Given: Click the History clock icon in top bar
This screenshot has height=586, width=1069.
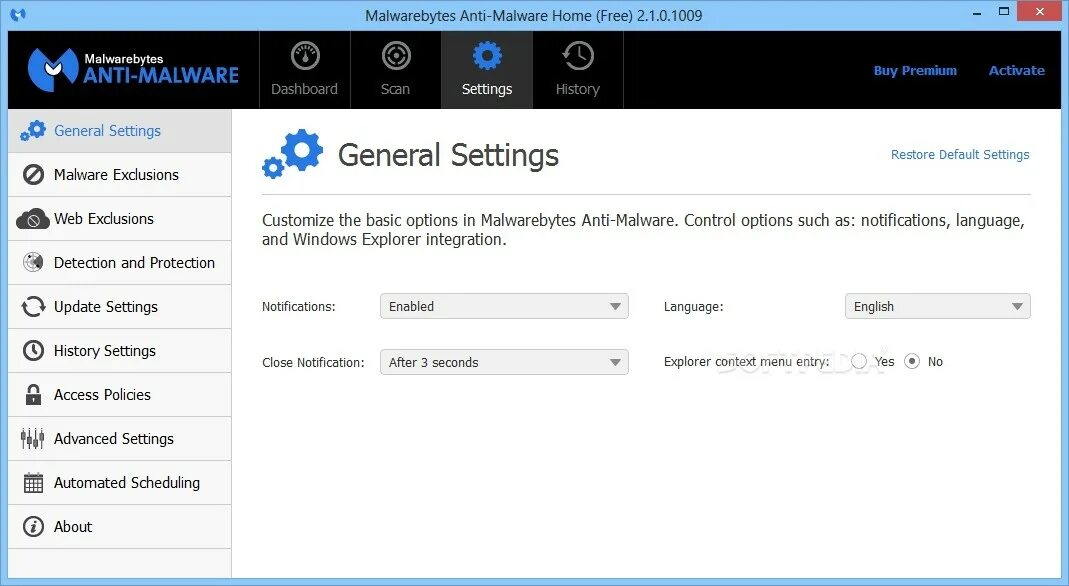Looking at the screenshot, I should 577,56.
